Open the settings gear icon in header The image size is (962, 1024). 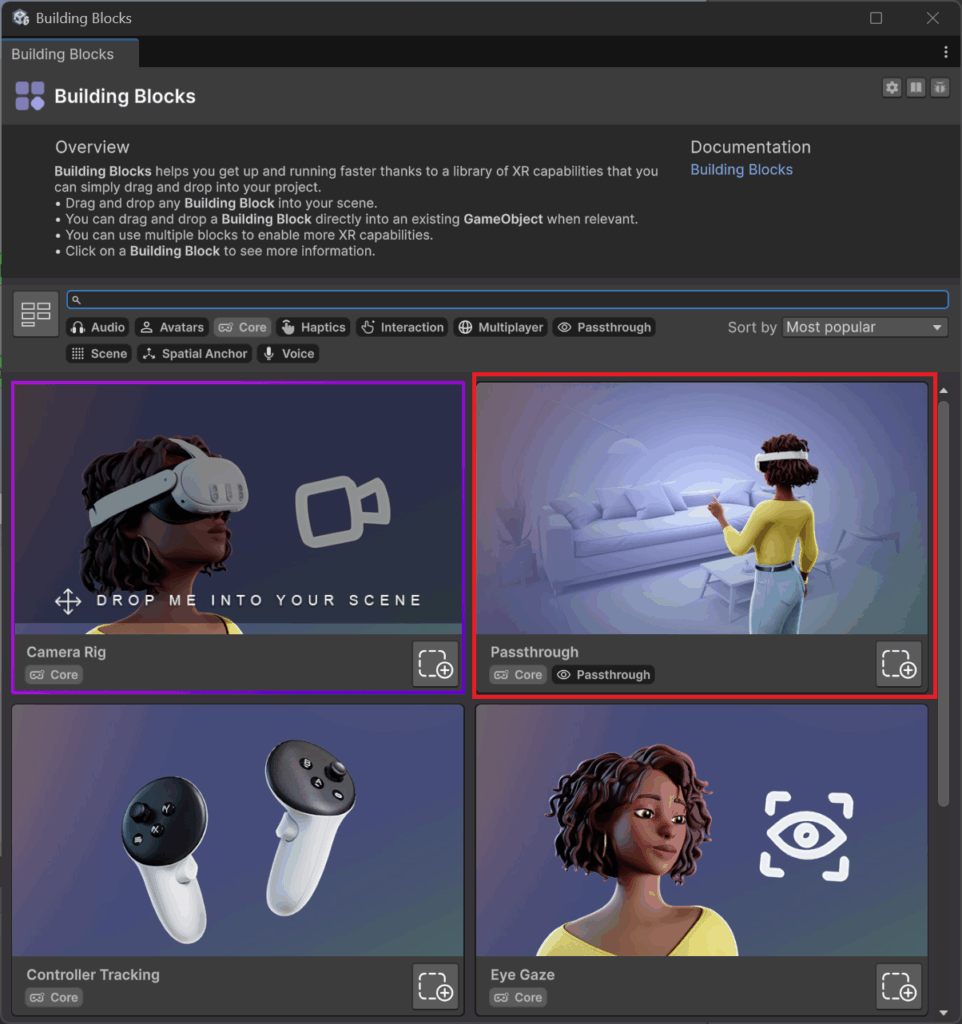coord(891,88)
